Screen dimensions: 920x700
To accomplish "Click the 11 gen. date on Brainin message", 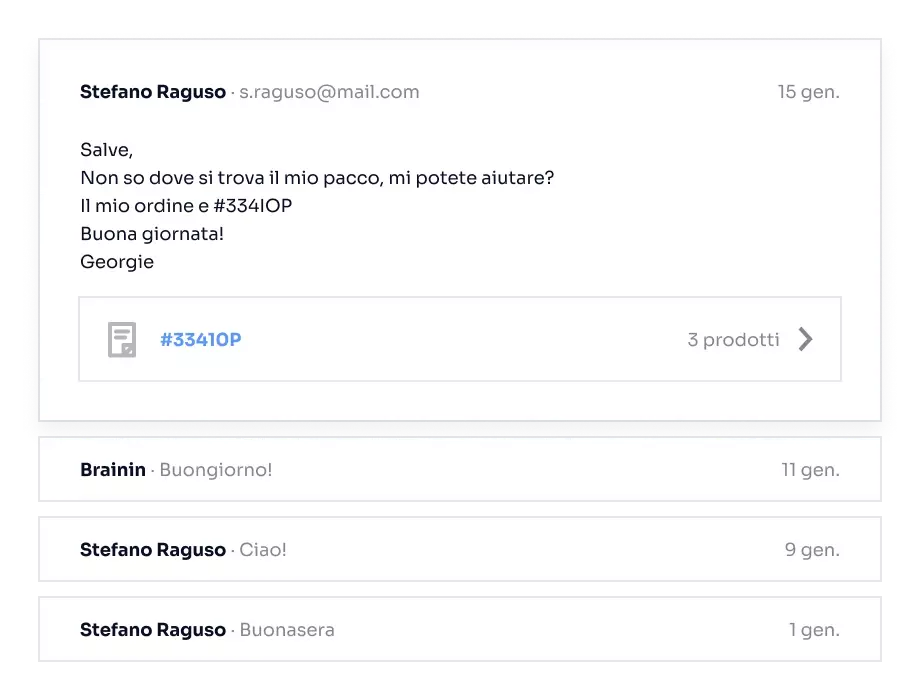I will (810, 470).
